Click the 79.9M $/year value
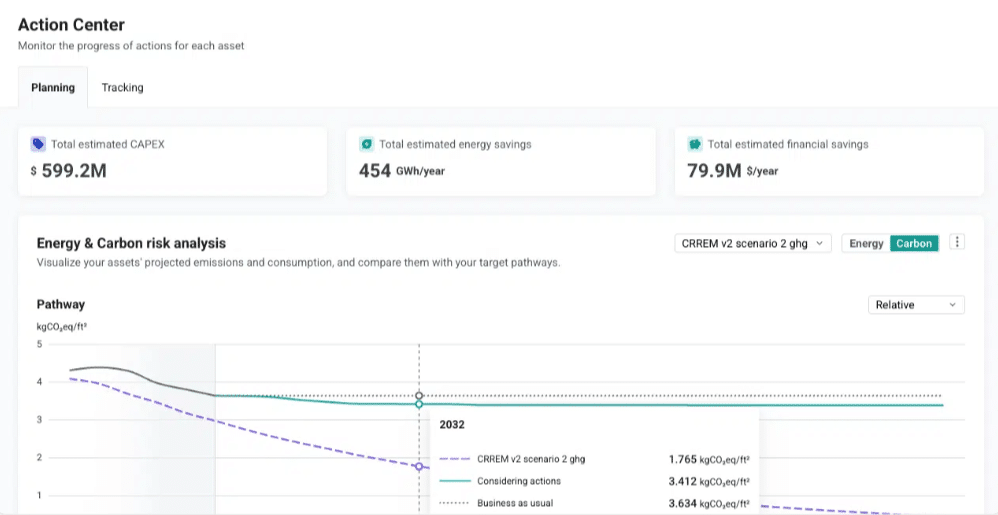This screenshot has width=998, height=515. pos(733,171)
